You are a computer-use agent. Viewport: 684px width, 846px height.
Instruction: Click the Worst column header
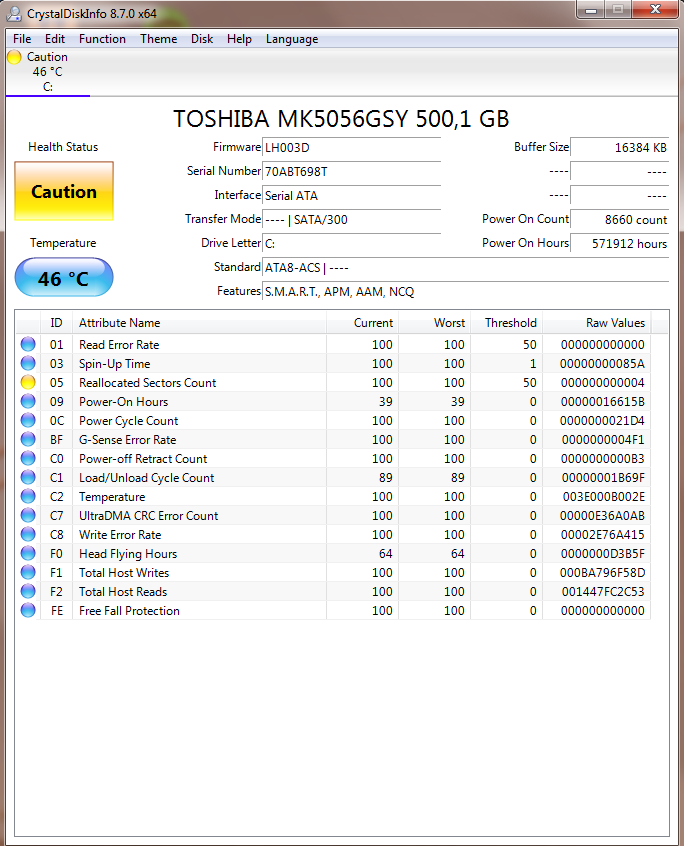tap(435, 323)
